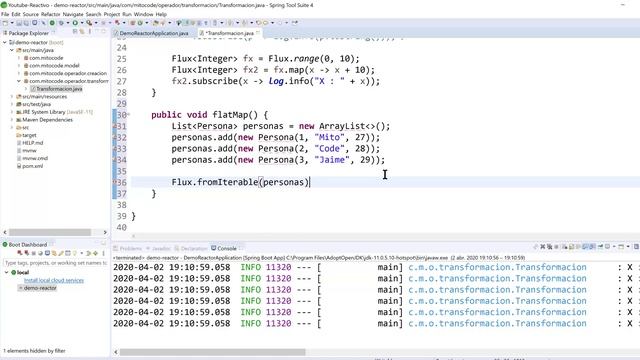Click the Install local cloud services link

coord(54,280)
